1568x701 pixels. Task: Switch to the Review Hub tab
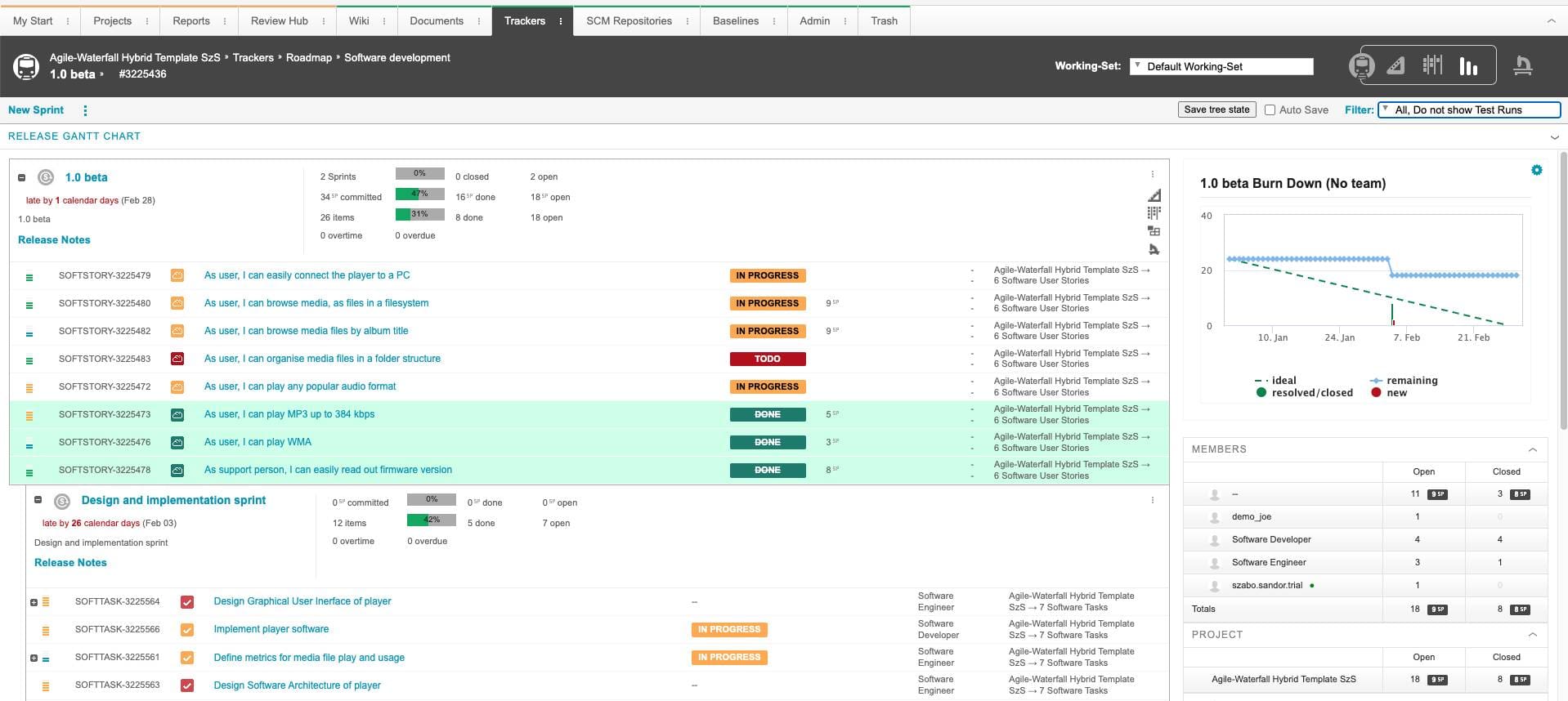[280, 21]
